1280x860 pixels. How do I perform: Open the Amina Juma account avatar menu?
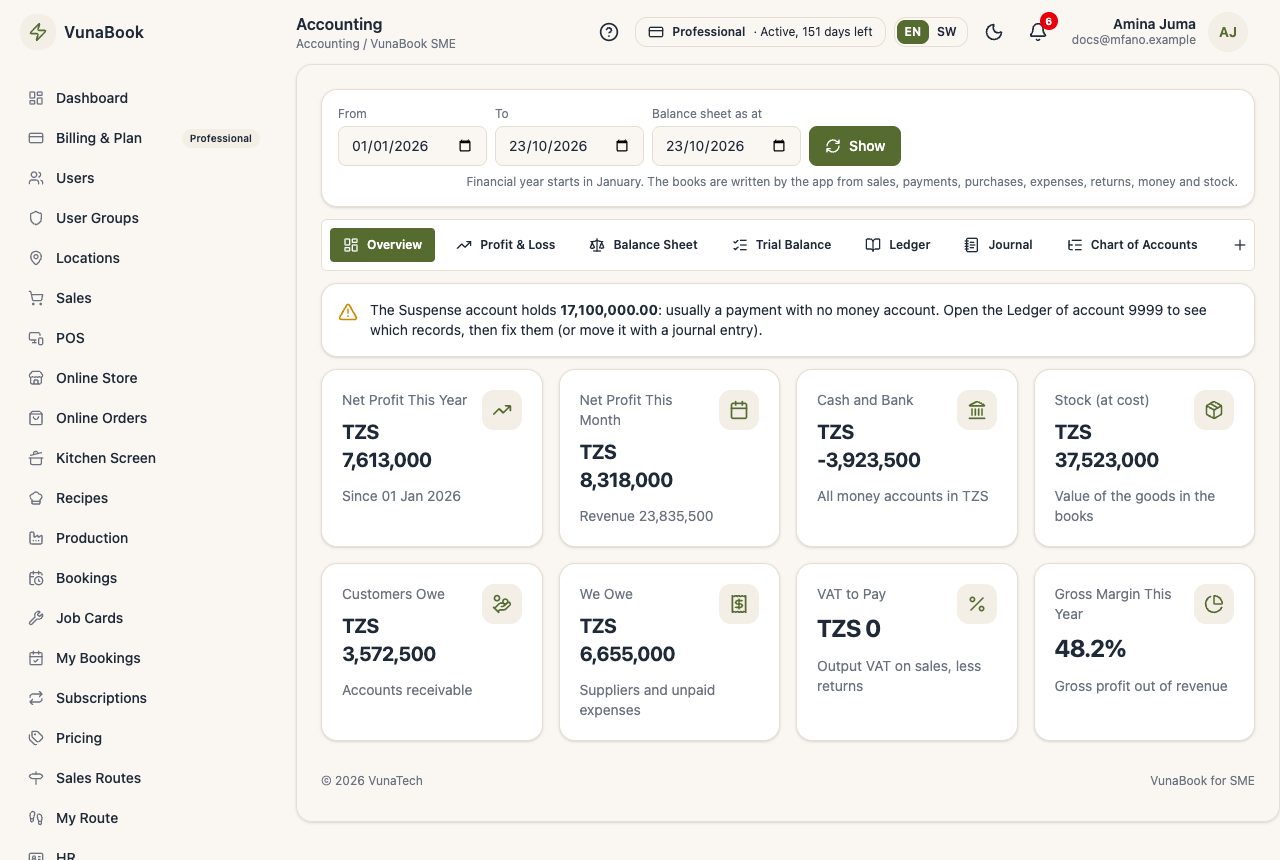(1228, 32)
